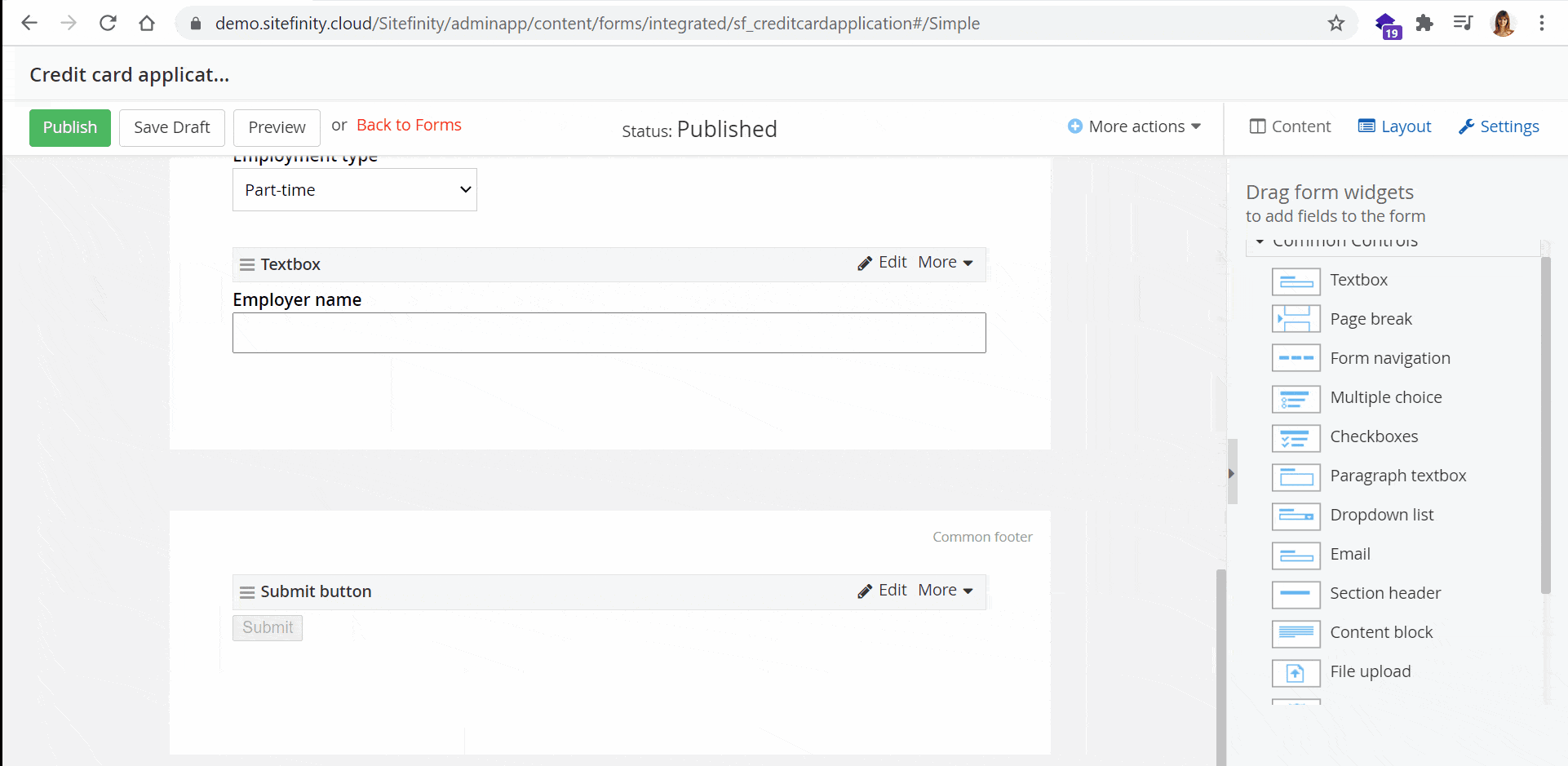
Task: Bookmark this page with the star icon
Action: click(1335, 24)
